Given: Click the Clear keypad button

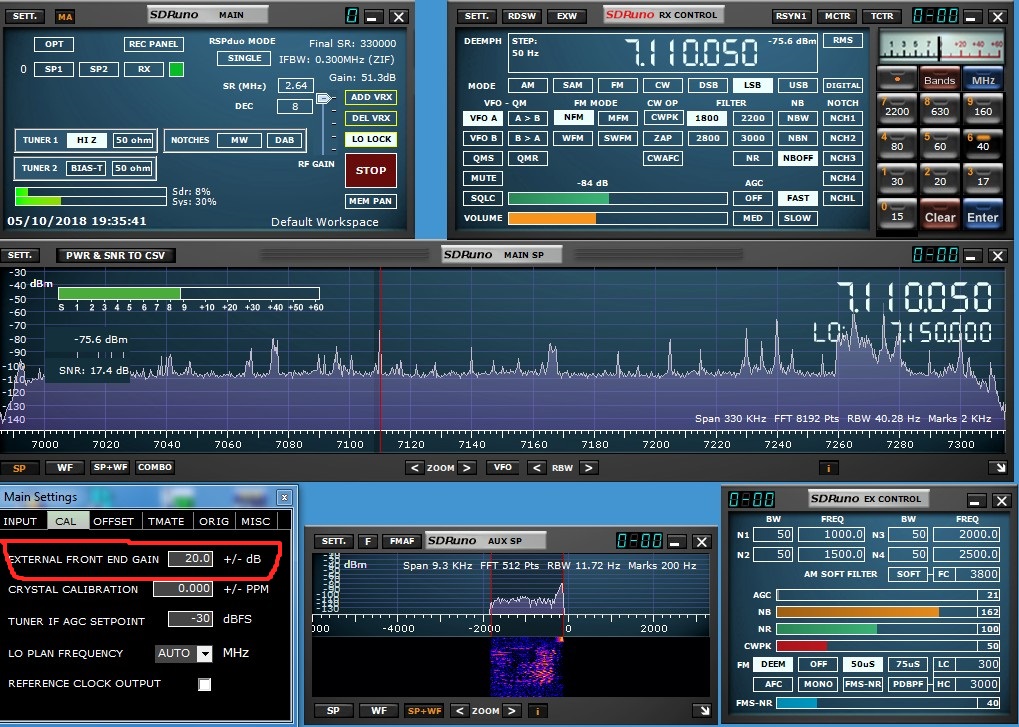Looking at the screenshot, I should pyautogui.click(x=940, y=214).
